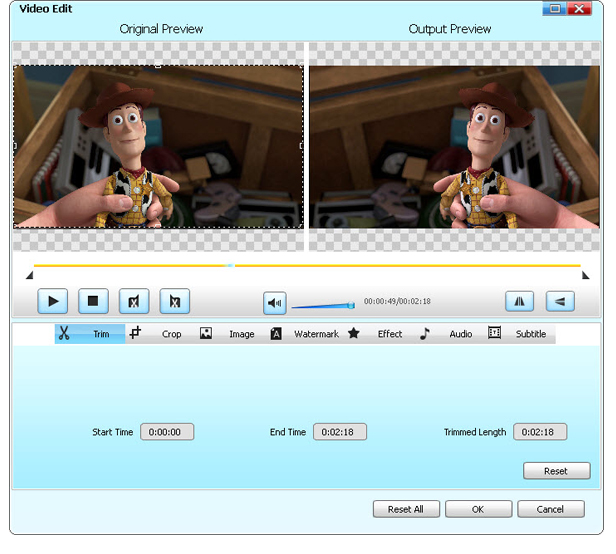616x554 pixels.
Task: Switch to the Trim tab
Action: (x=90, y=334)
